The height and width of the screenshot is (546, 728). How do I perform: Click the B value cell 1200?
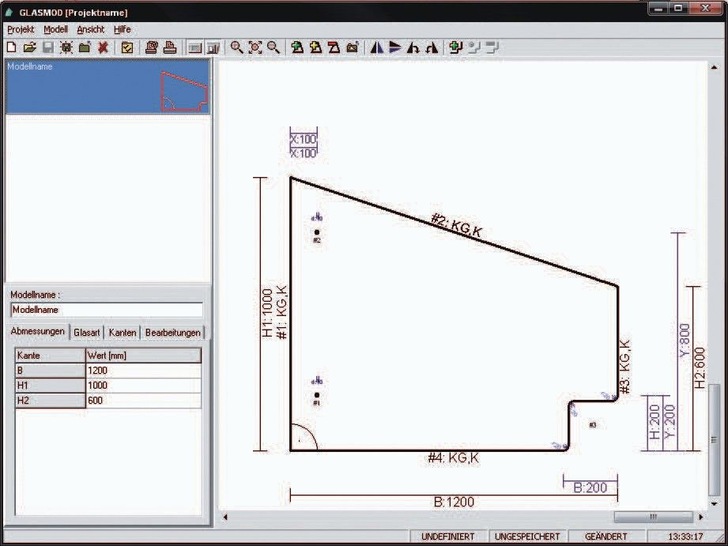point(143,370)
